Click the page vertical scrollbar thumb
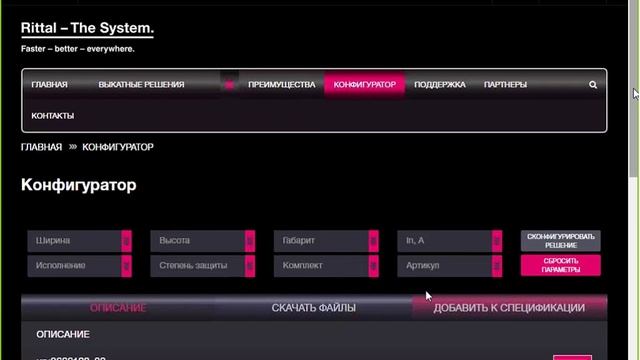 coord(634,90)
